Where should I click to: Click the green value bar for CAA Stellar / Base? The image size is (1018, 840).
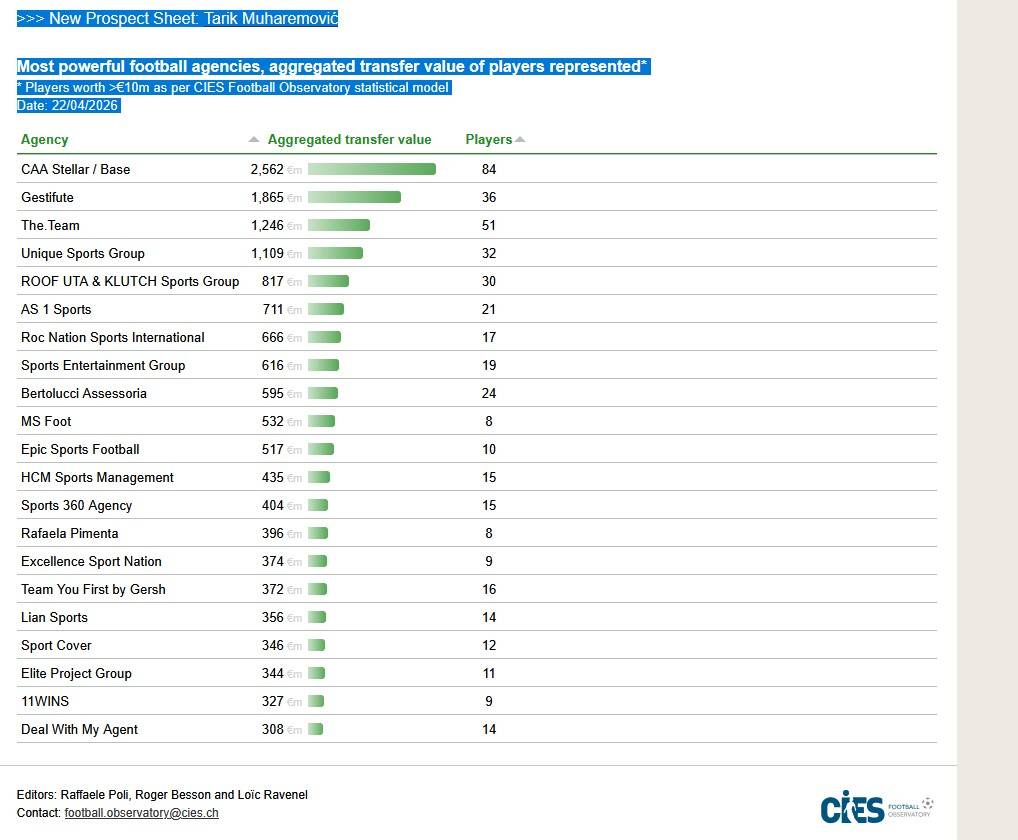coord(371,170)
